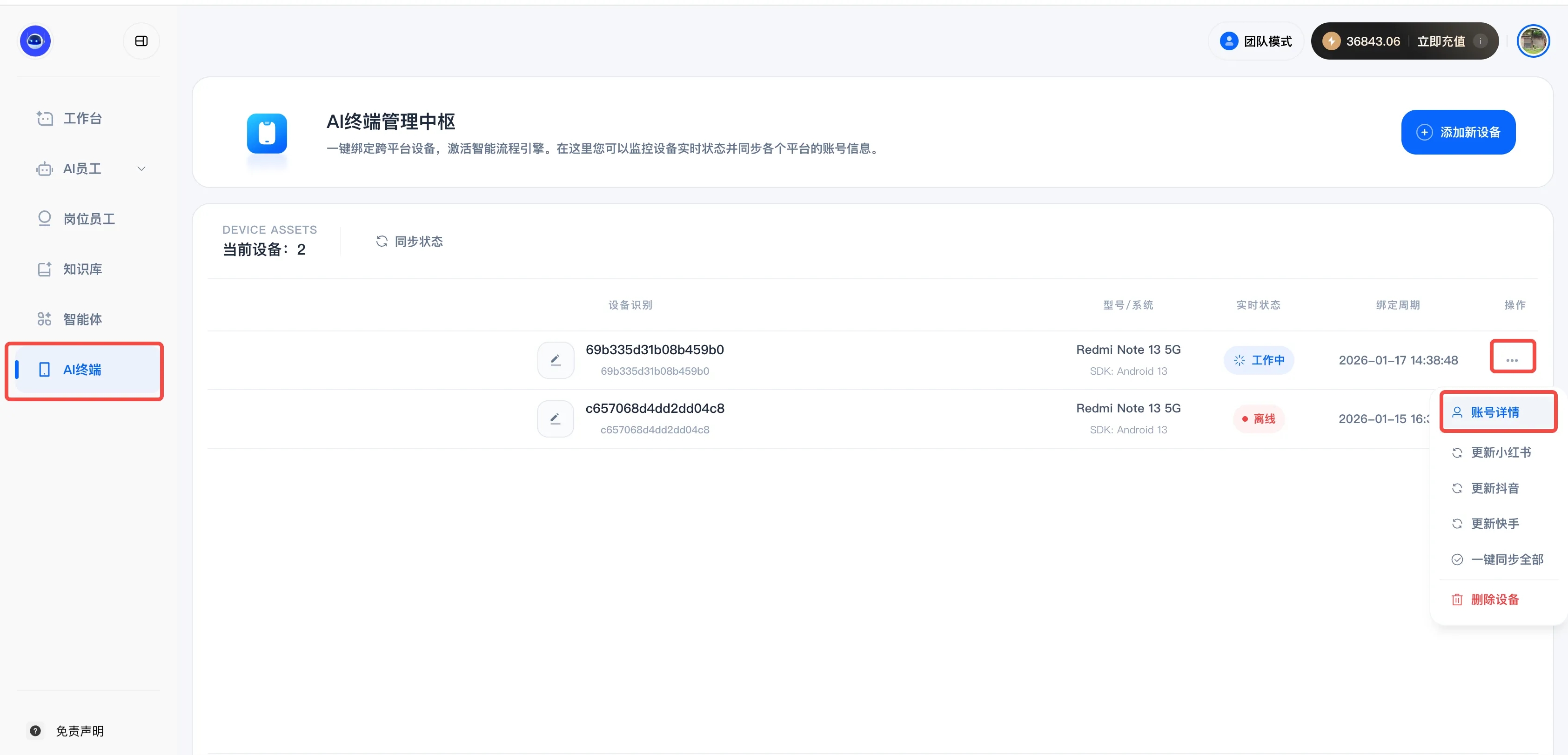The height and width of the screenshot is (755, 1568).
Task: Go to 知识库 in the sidebar
Action: [x=82, y=269]
